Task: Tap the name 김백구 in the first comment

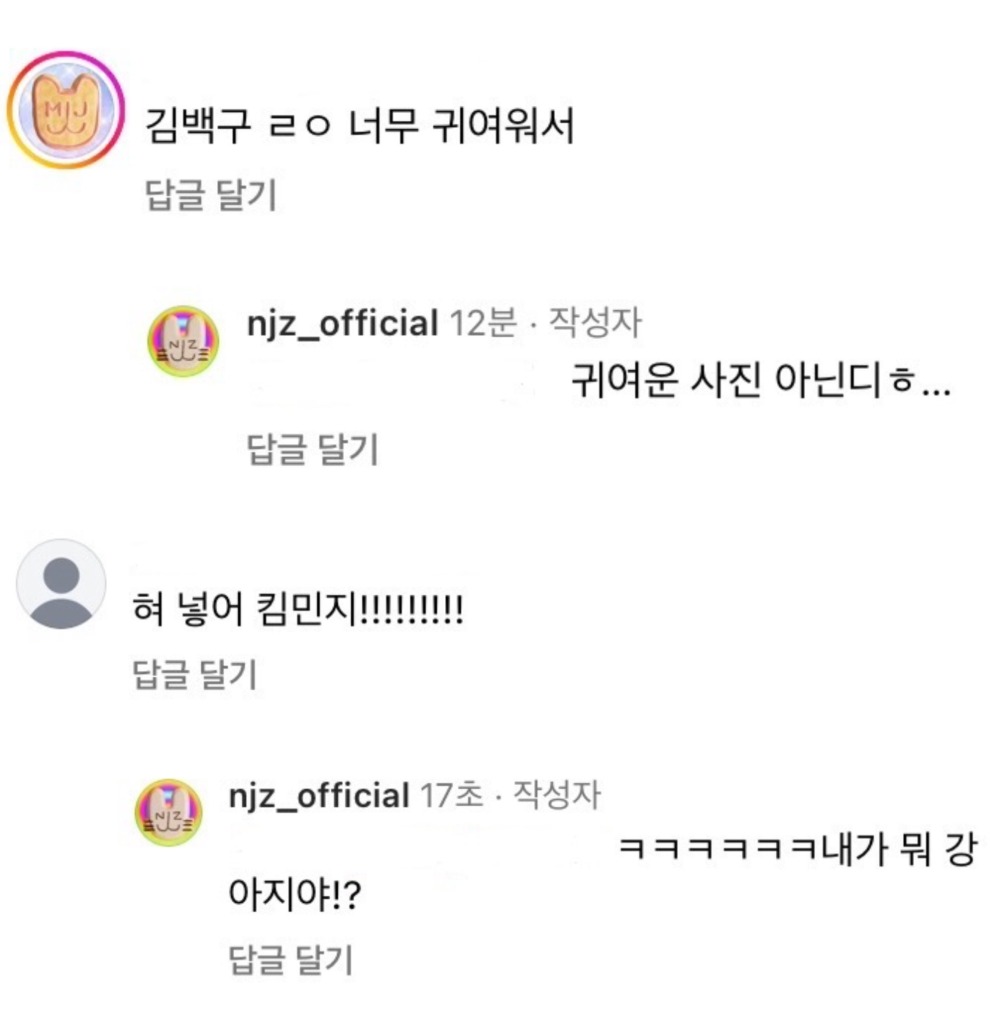Action: pyautogui.click(x=198, y=126)
